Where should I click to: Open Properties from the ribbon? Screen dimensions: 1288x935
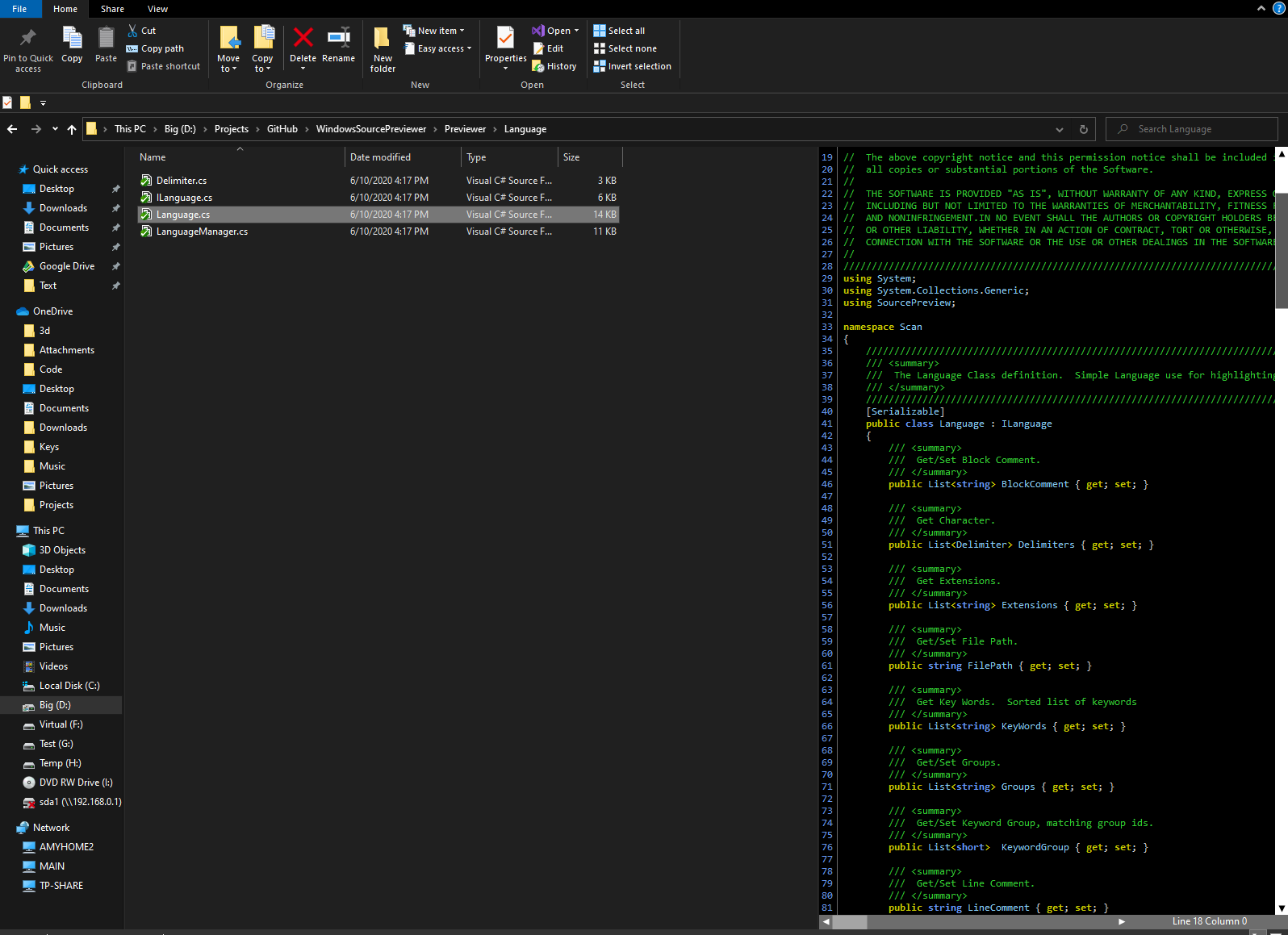(505, 39)
